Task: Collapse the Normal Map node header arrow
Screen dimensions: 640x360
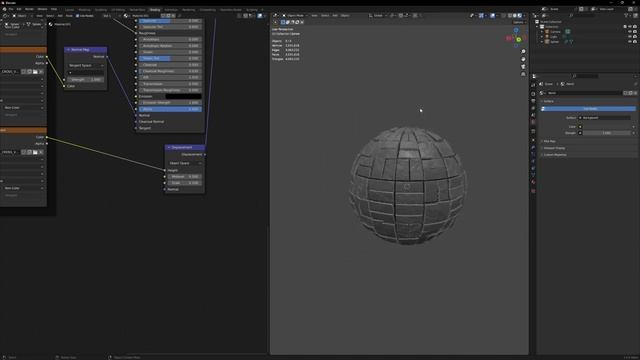Action: tap(68, 49)
